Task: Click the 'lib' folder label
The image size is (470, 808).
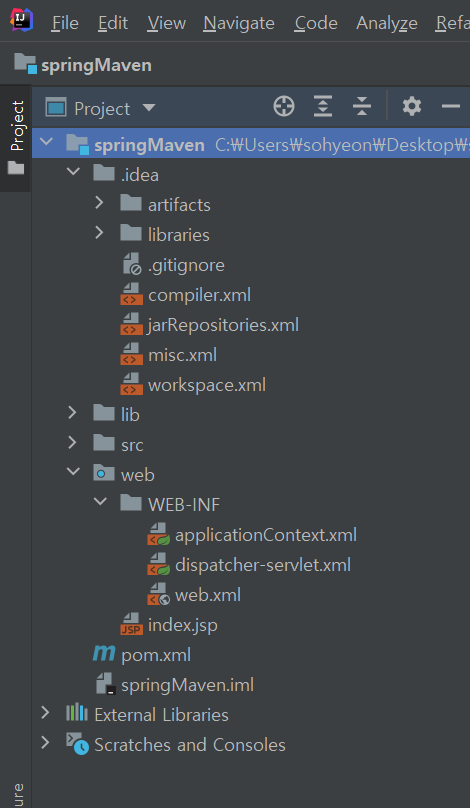Action: pyautogui.click(x=130, y=415)
